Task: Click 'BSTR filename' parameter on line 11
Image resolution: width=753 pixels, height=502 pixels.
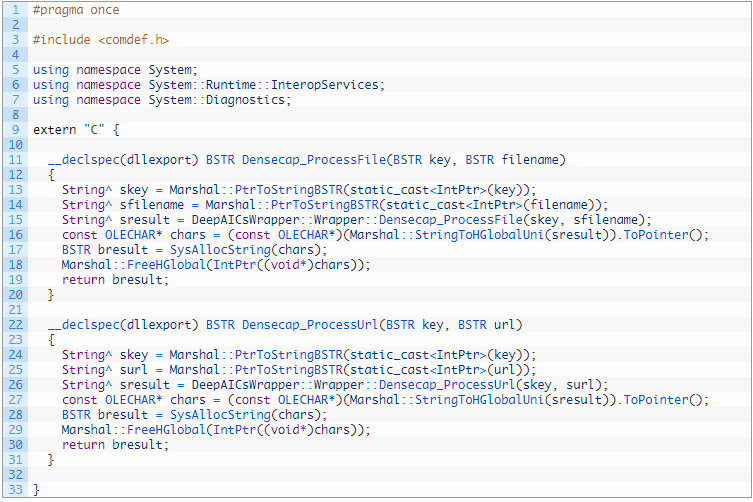Action: [x=512, y=160]
